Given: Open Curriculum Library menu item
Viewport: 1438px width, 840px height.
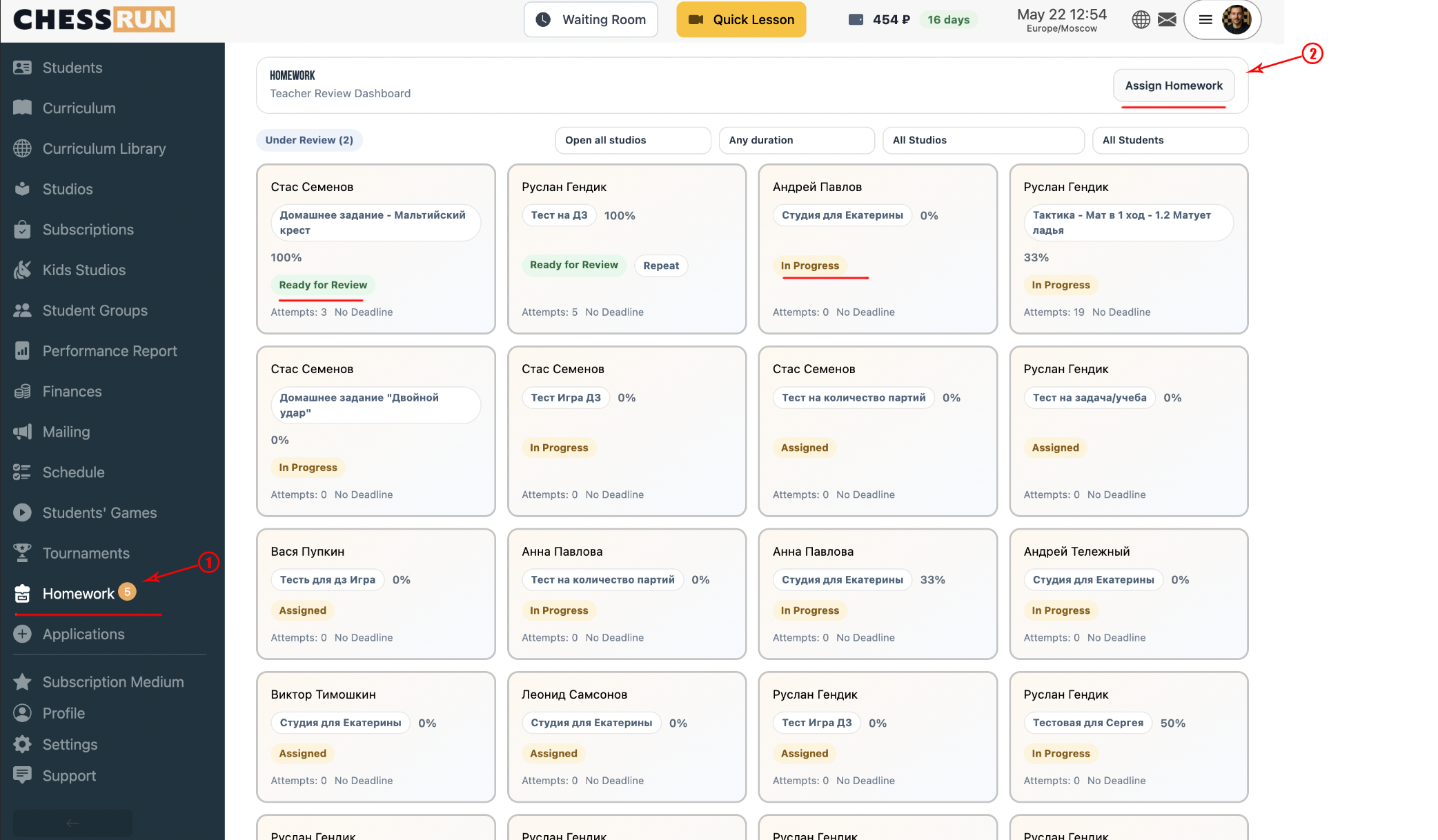Looking at the screenshot, I should [x=104, y=148].
